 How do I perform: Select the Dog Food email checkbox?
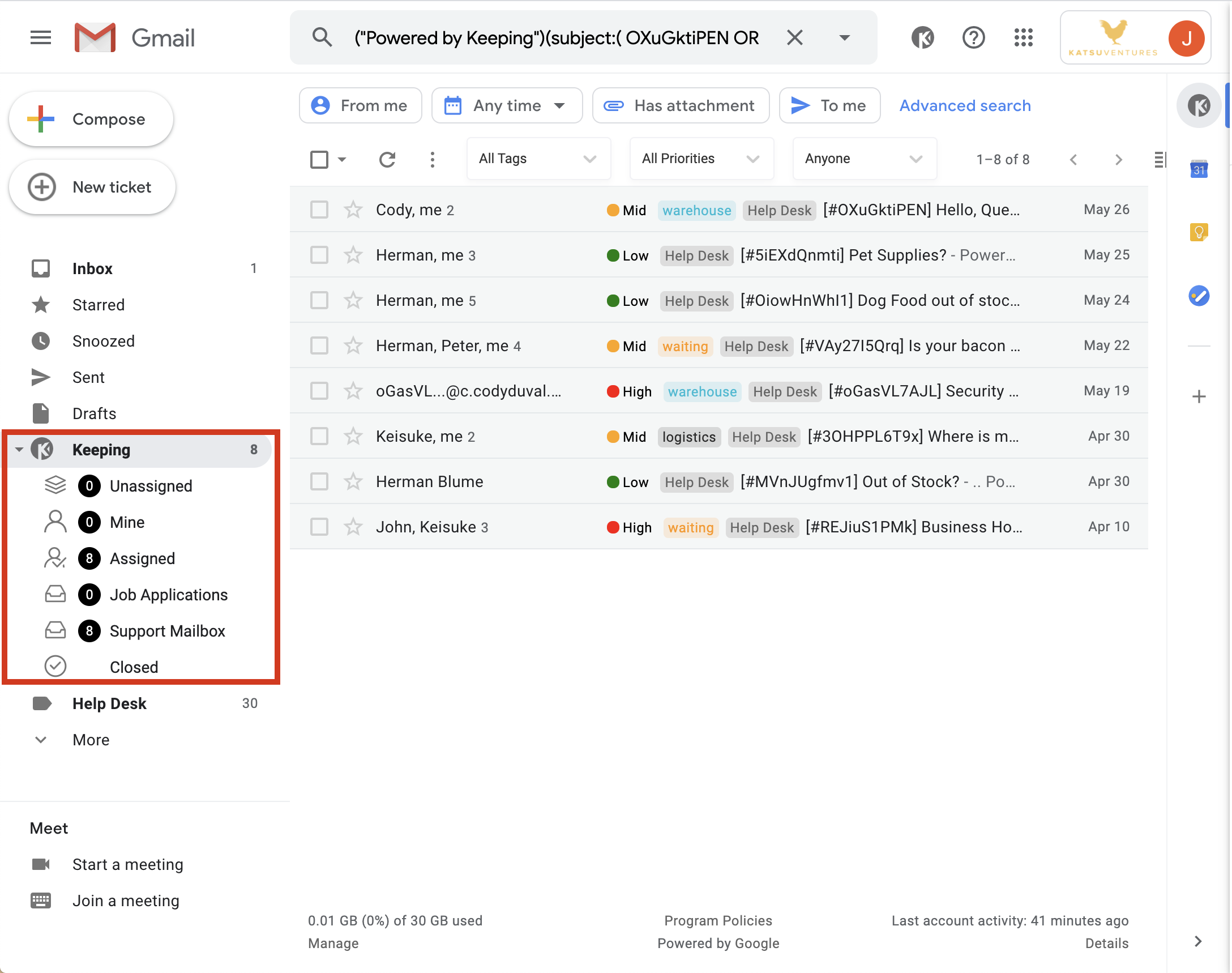(x=319, y=300)
